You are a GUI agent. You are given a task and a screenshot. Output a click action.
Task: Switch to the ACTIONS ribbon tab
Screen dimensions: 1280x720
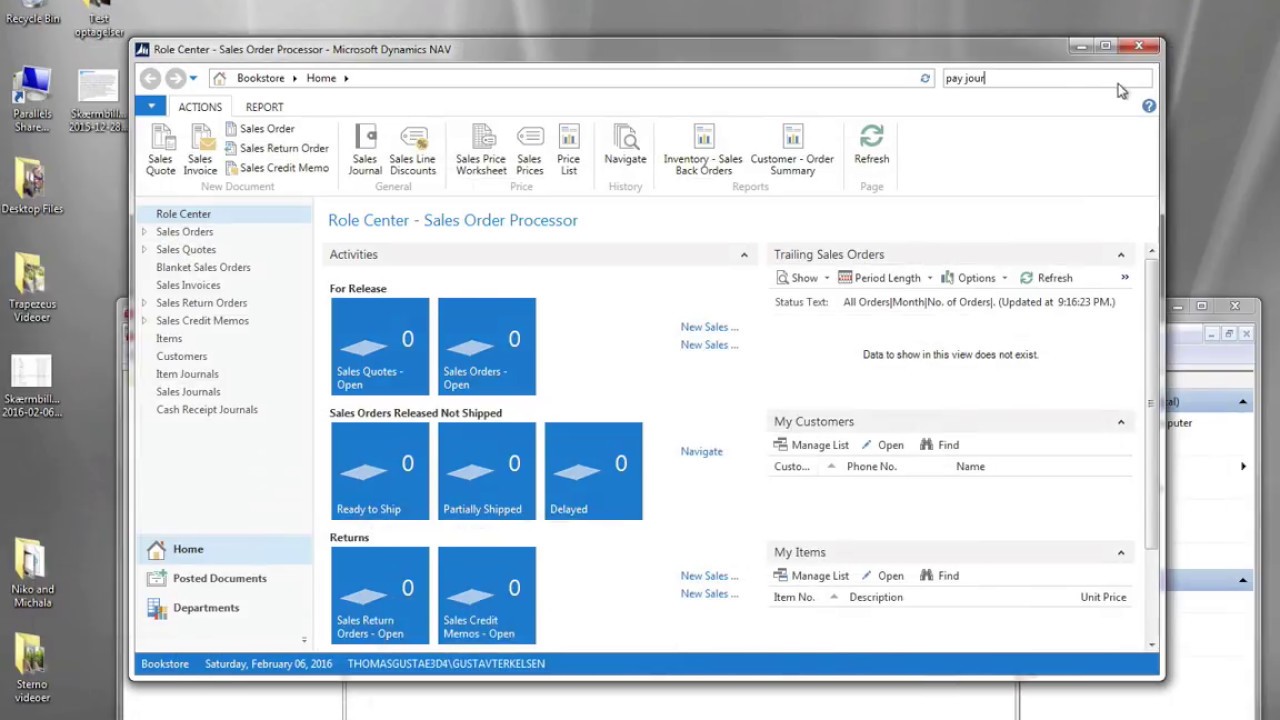pyautogui.click(x=200, y=107)
